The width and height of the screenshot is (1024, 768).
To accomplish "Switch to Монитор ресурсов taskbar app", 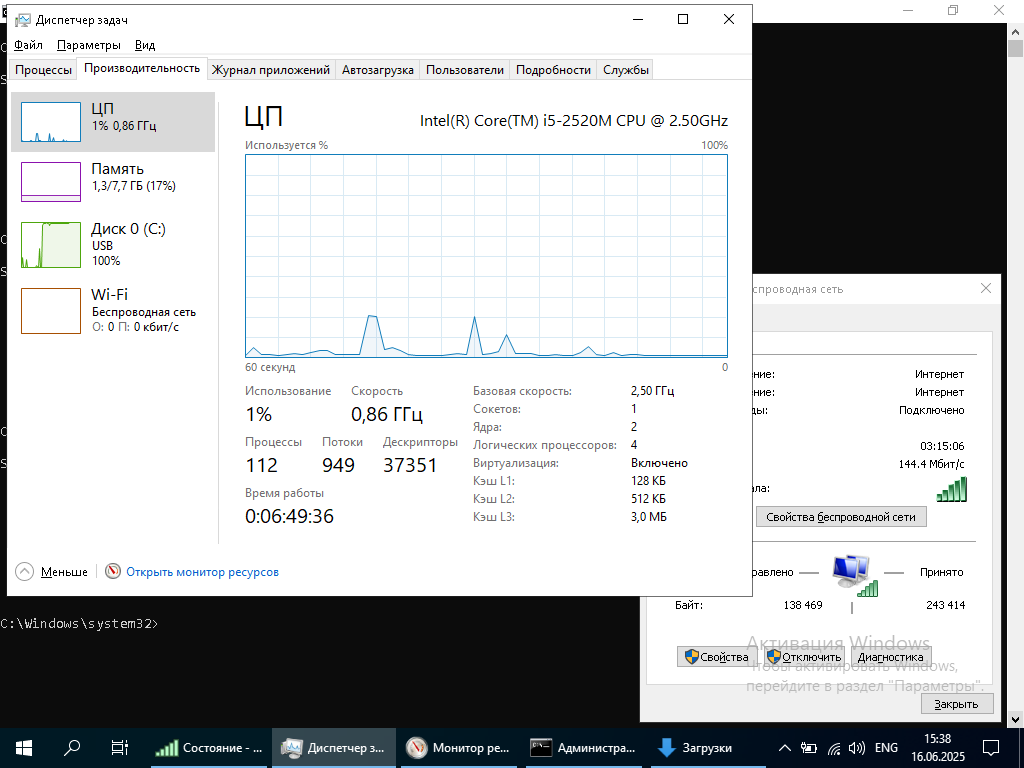I will tap(457, 748).
